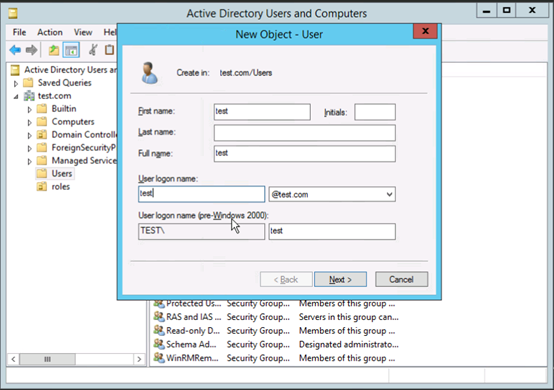Click Security Group type in Read-only D row
Viewport: 554px width, 390px height.
tap(258, 331)
